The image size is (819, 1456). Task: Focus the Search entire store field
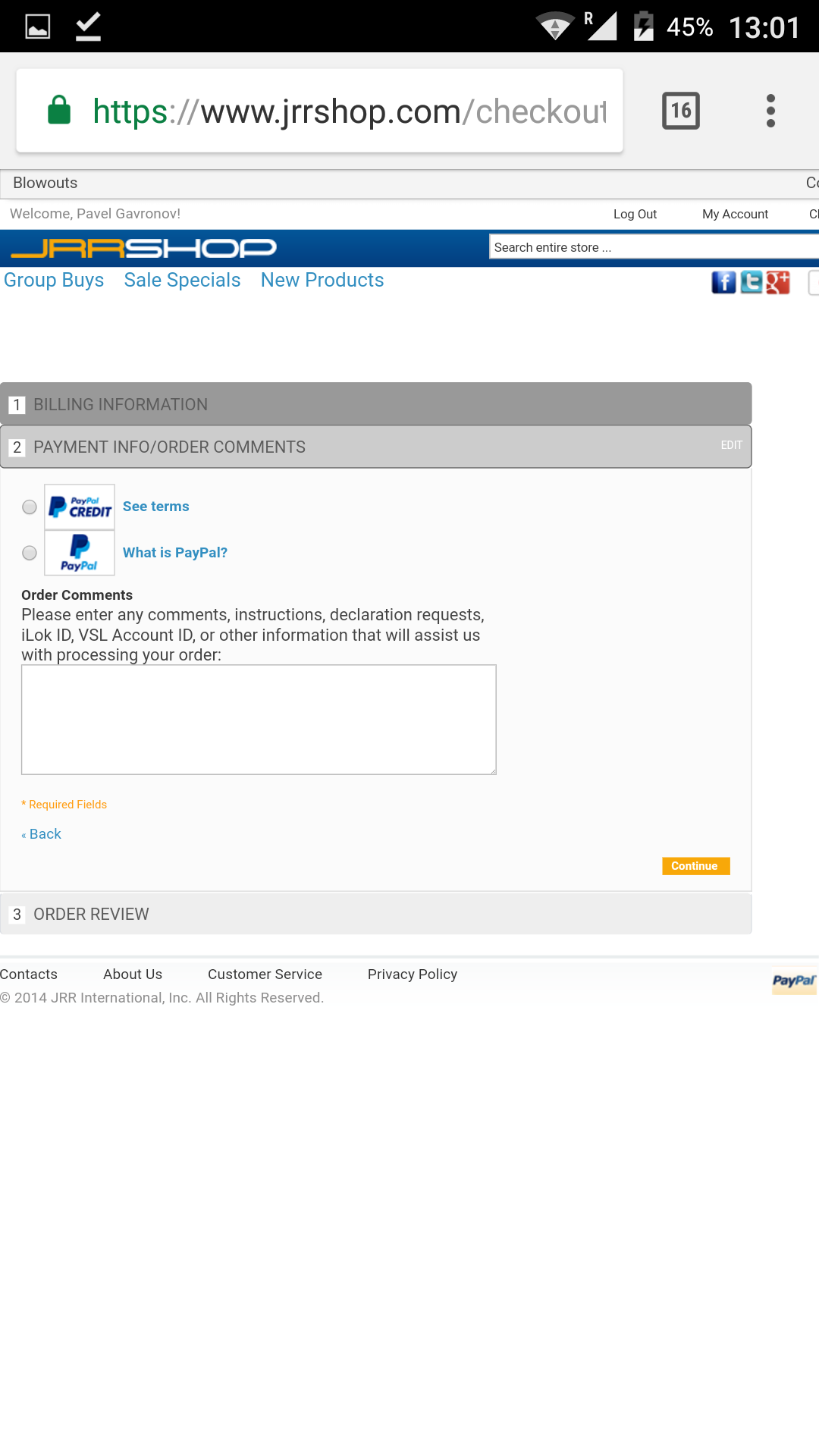[654, 247]
